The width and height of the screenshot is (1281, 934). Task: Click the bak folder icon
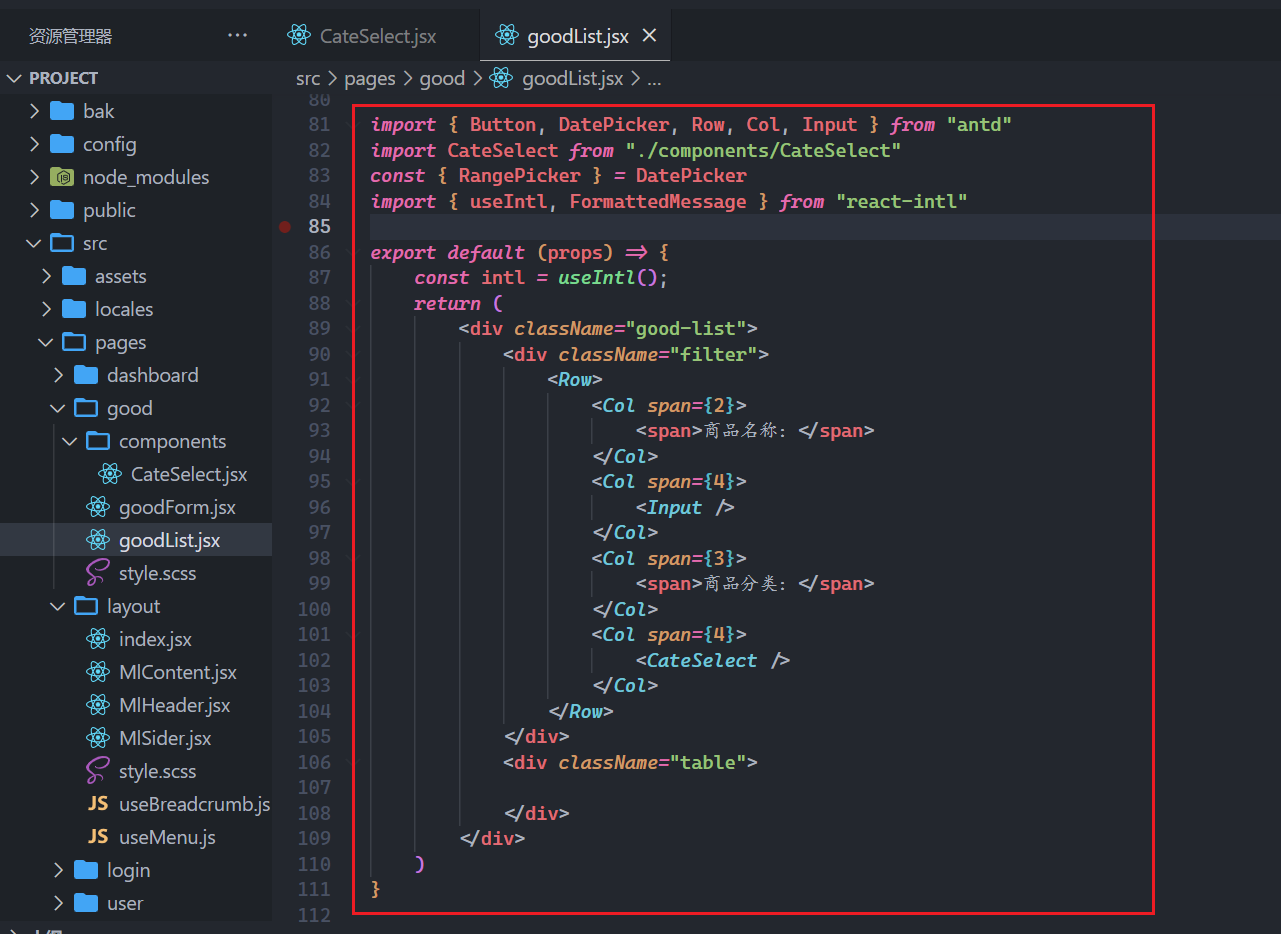[x=62, y=111]
